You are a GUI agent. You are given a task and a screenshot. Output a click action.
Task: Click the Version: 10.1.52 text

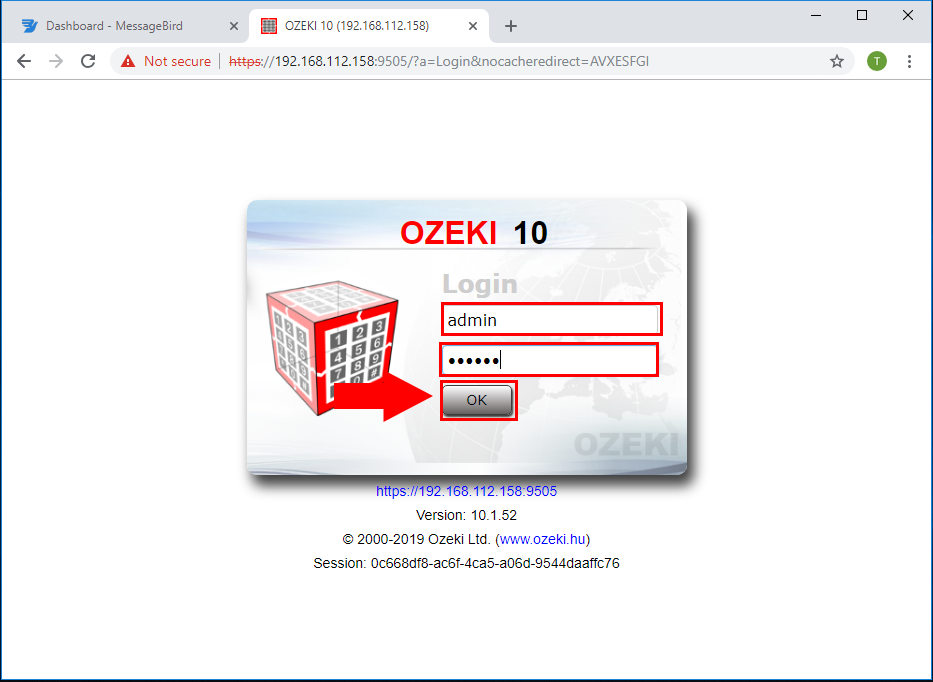[x=466, y=515]
